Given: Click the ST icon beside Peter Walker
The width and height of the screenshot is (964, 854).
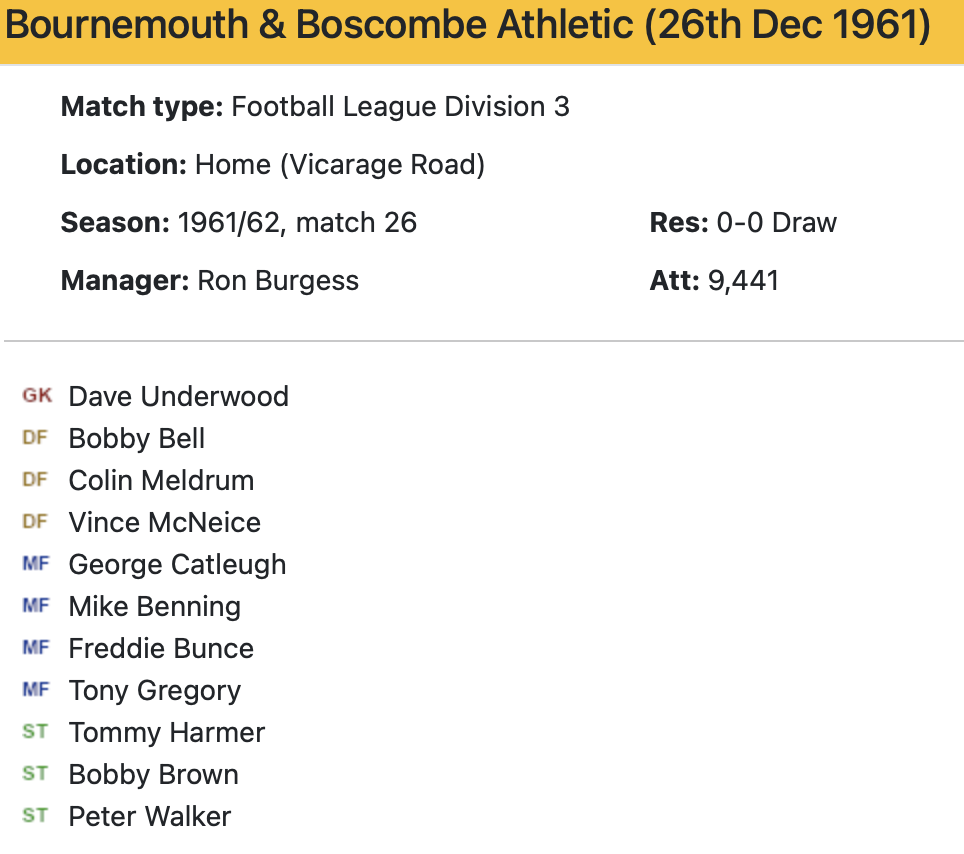Looking at the screenshot, I should [x=35, y=816].
